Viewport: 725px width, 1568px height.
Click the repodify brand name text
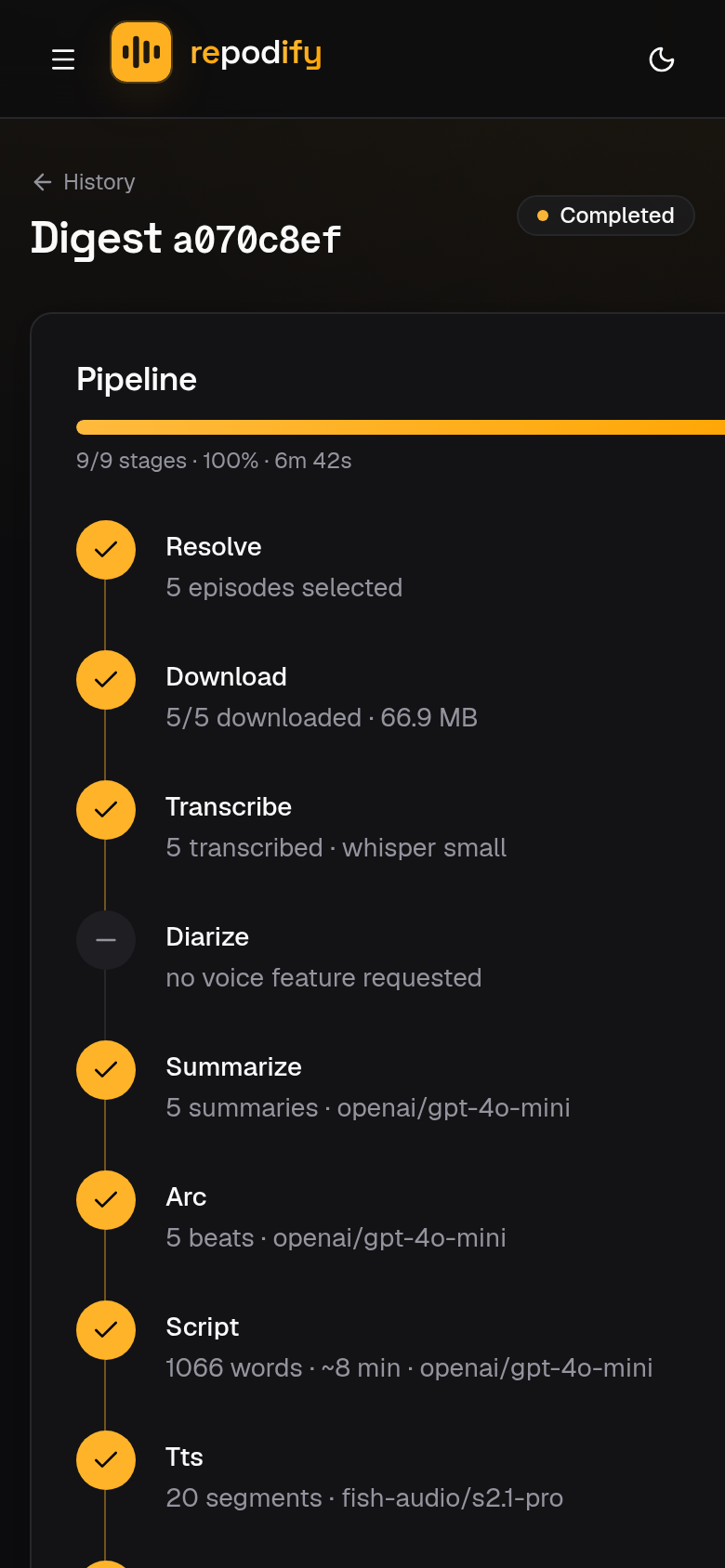(x=256, y=54)
